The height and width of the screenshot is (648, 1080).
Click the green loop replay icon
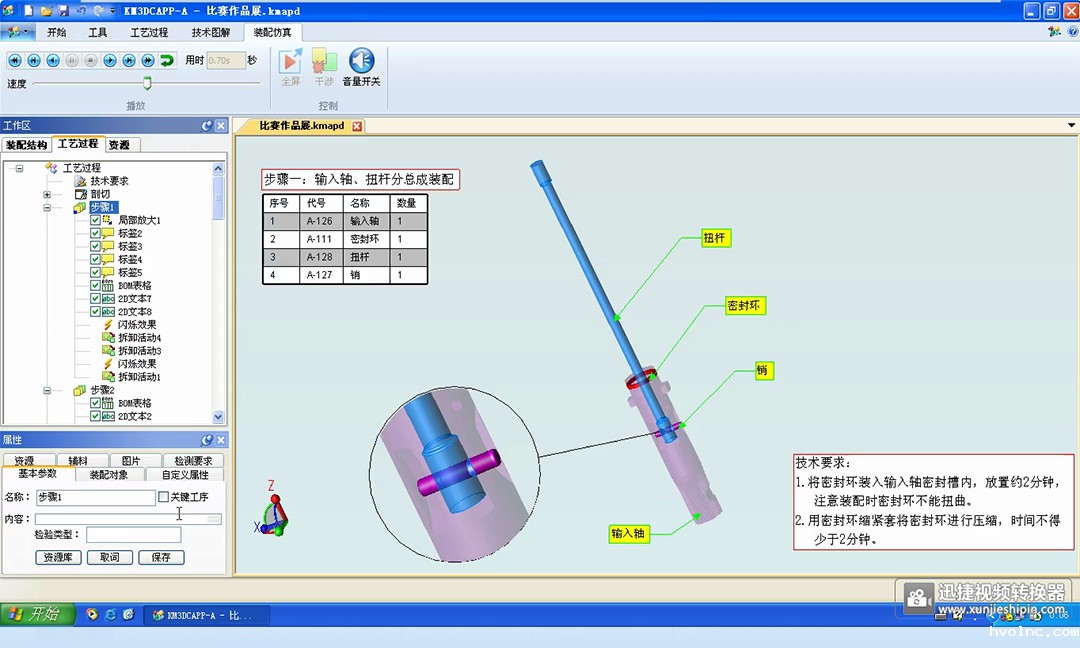point(167,60)
